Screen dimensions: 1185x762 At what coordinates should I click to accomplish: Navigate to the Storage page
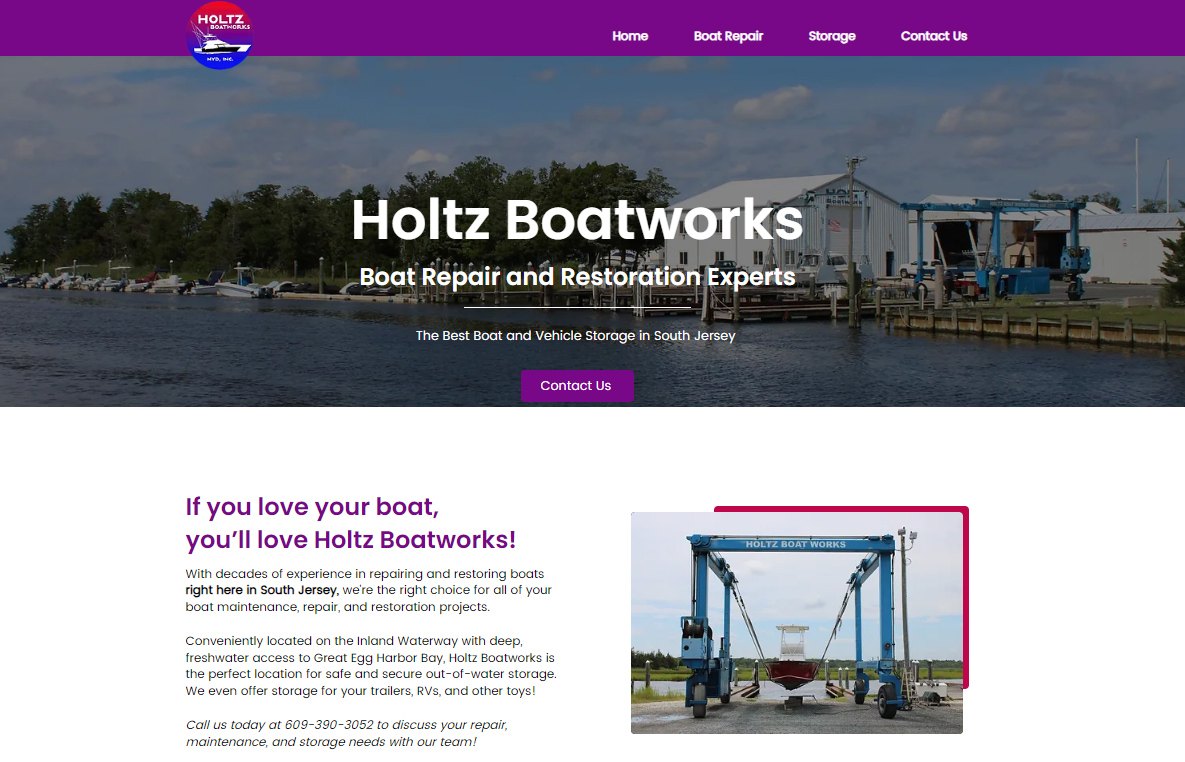click(831, 36)
